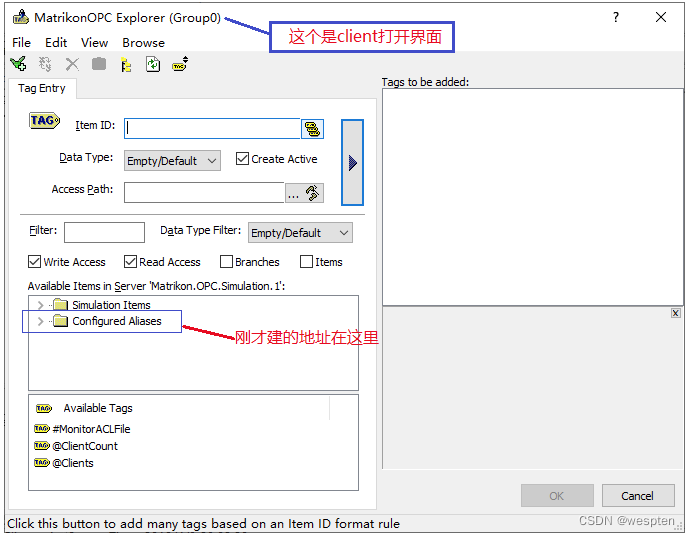Click the question mark help button

[x=616, y=18]
